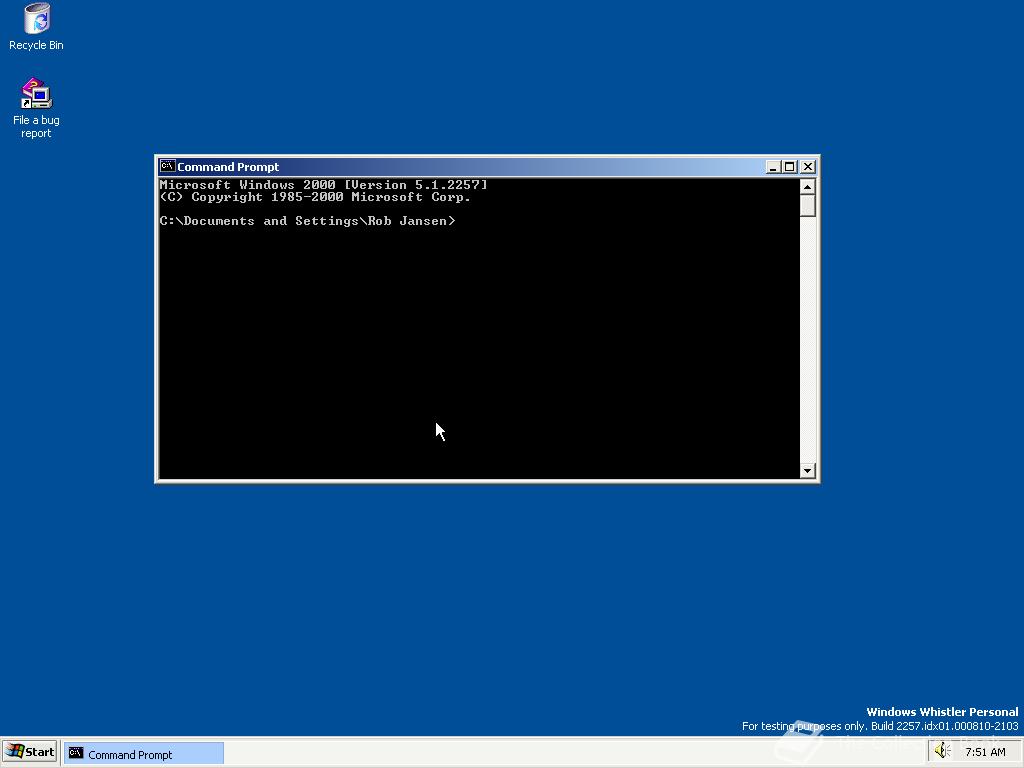This screenshot has height=768, width=1024.
Task: Select Command Prompt taskbar button
Action: tap(144, 754)
